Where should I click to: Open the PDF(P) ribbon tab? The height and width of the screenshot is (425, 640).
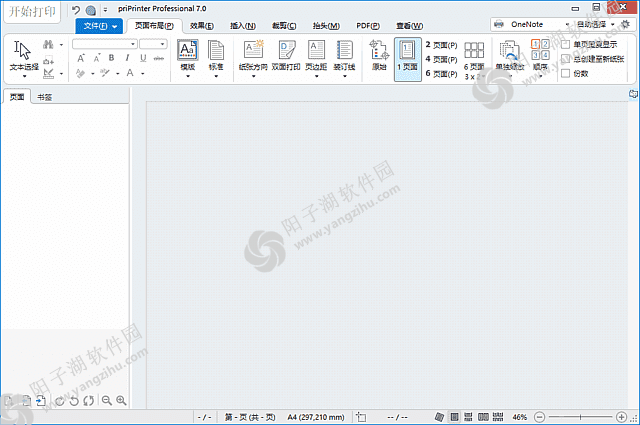(368, 26)
